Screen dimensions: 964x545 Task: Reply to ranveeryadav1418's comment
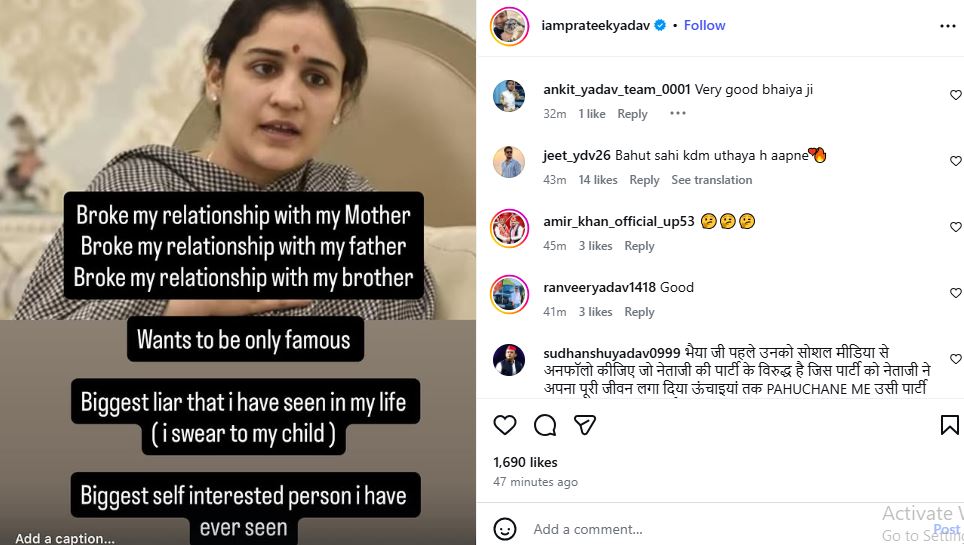click(x=639, y=312)
